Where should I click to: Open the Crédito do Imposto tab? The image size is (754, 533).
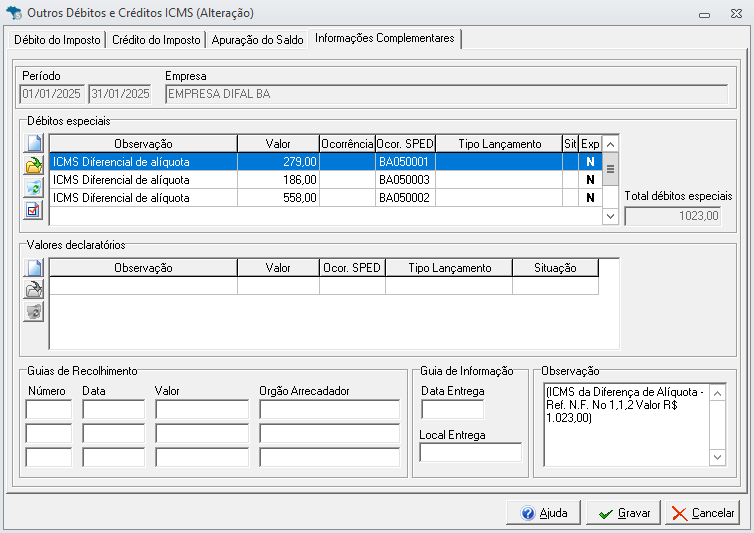click(156, 40)
